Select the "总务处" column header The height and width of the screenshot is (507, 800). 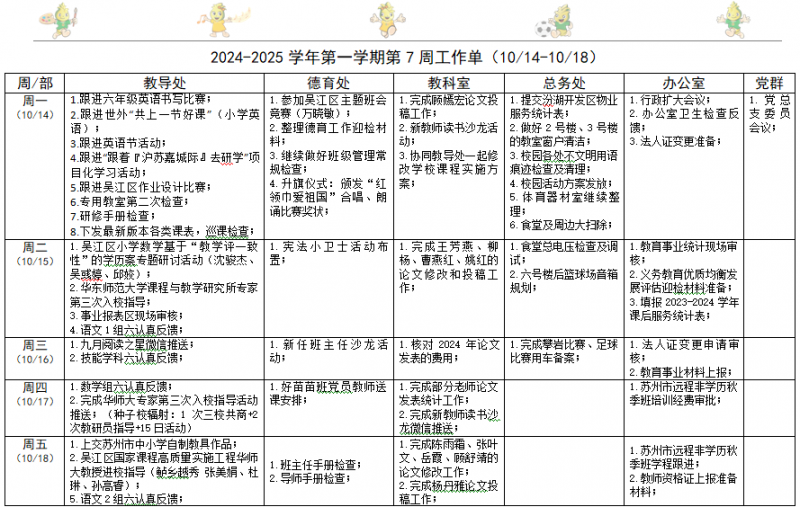tap(564, 83)
